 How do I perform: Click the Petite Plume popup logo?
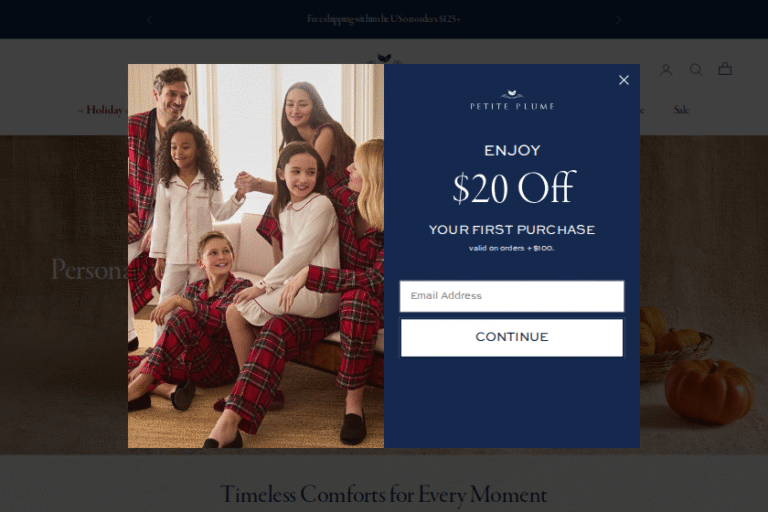512,100
